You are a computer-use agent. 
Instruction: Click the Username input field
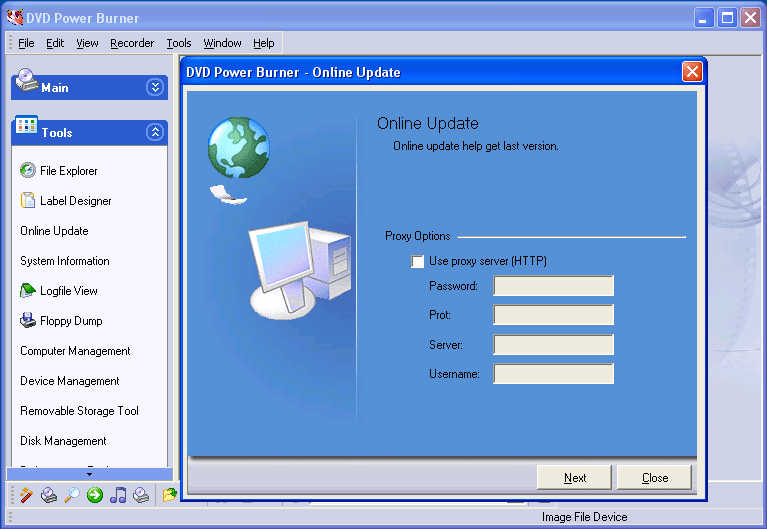[x=553, y=374]
